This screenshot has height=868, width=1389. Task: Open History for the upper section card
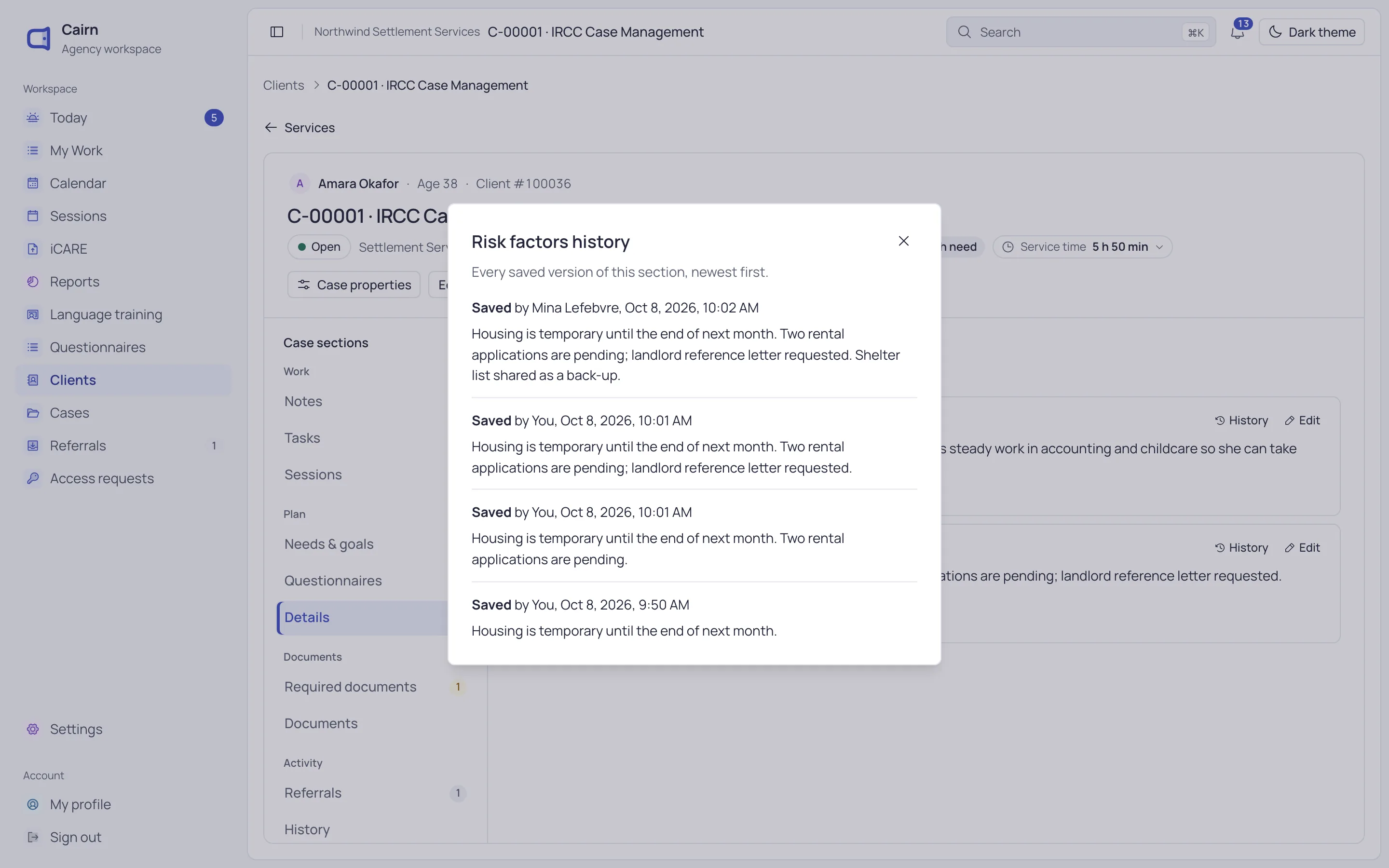pos(1241,420)
